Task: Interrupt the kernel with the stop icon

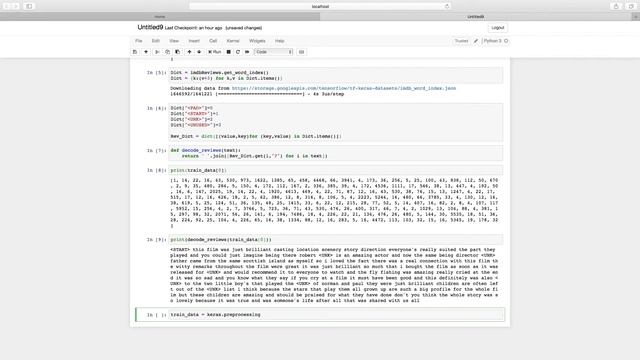Action: [x=229, y=52]
